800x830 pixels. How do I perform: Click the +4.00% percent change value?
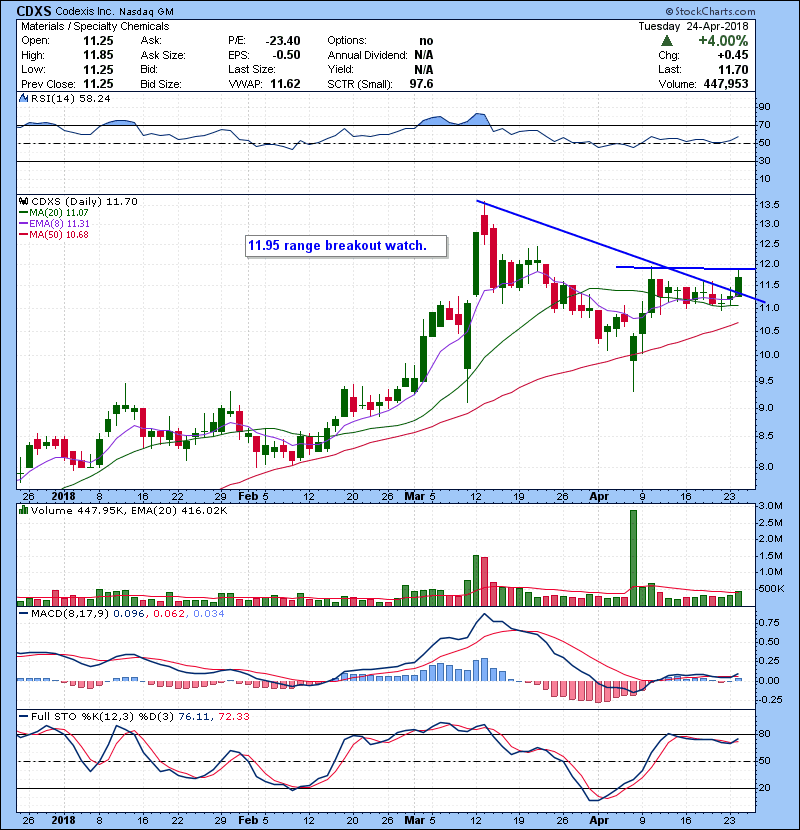(x=722, y=41)
